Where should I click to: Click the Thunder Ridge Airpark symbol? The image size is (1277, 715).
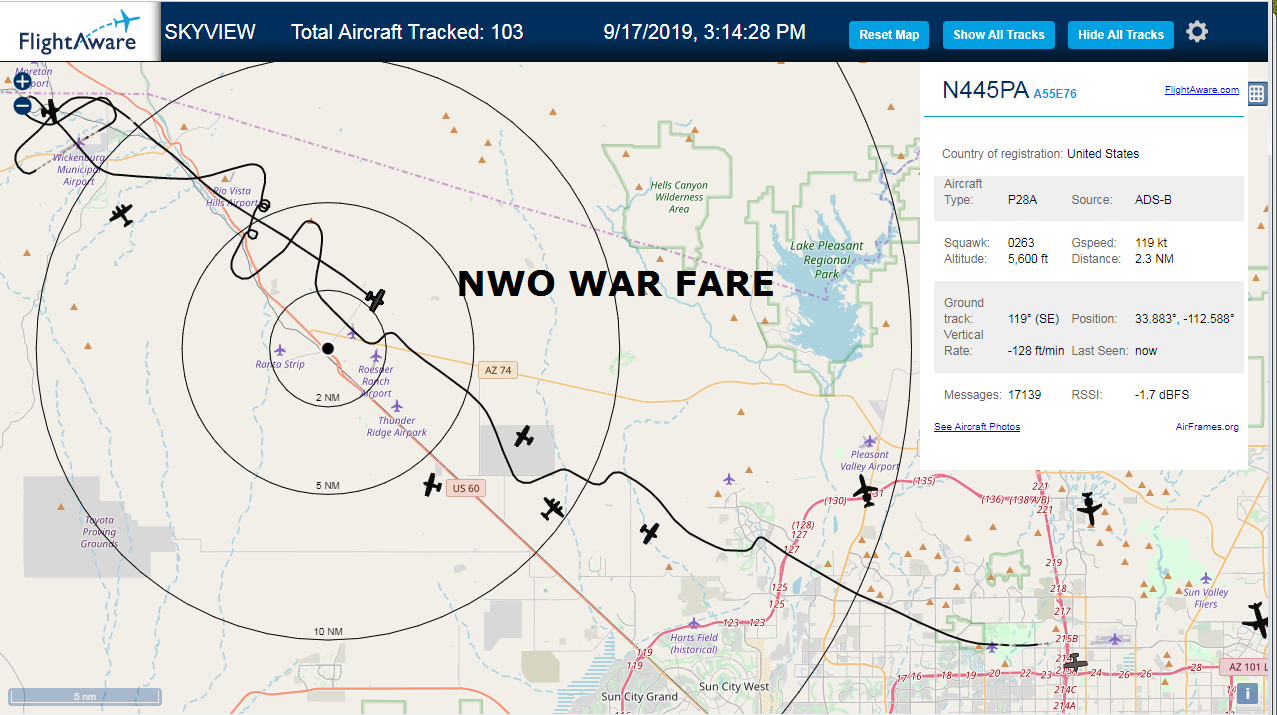click(397, 406)
